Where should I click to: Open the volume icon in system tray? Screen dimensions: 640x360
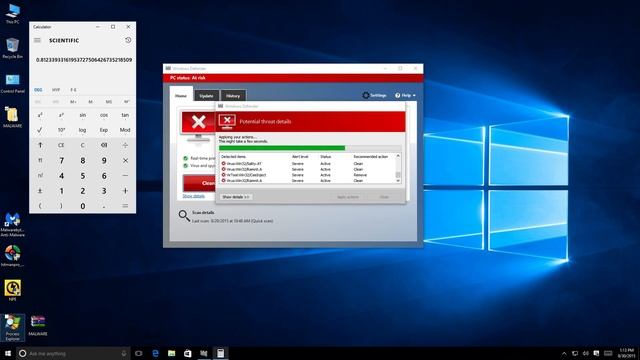(x=586, y=353)
